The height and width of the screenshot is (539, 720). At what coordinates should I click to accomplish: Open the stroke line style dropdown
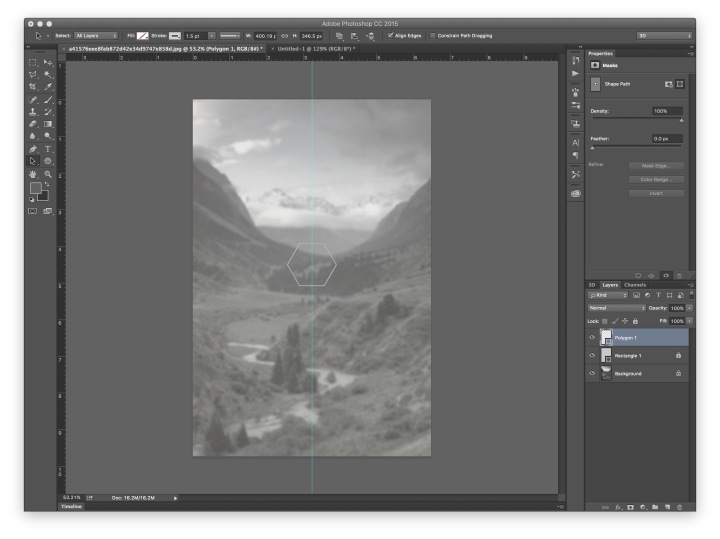[x=230, y=36]
